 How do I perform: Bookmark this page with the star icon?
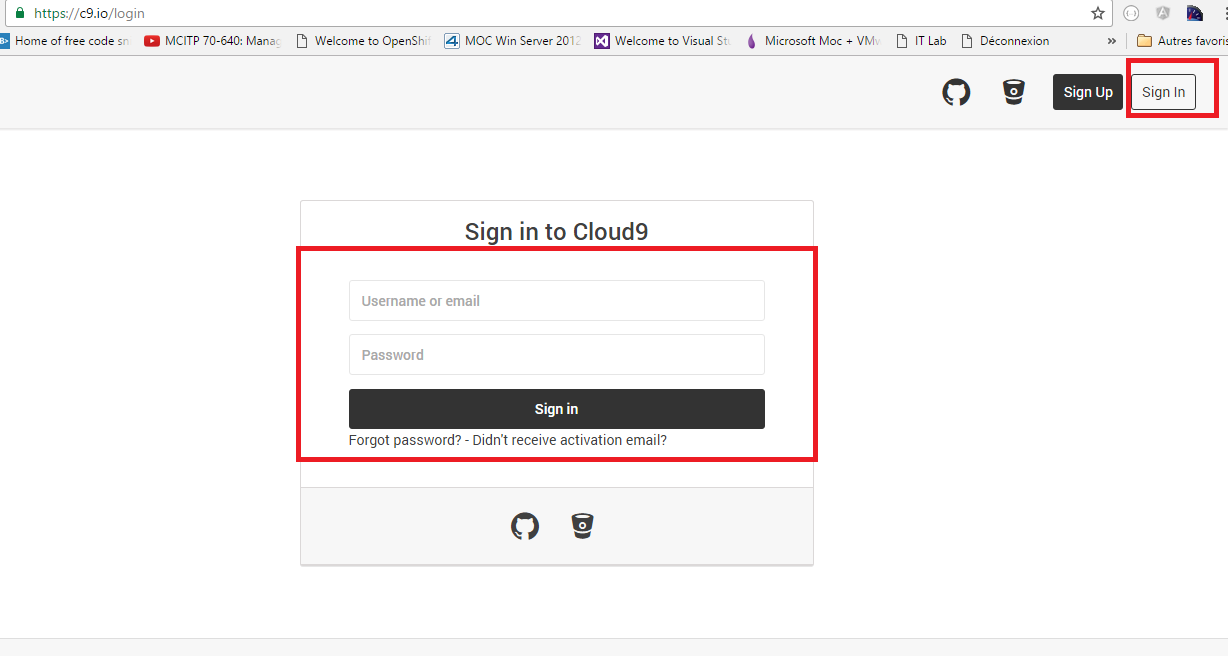(x=1098, y=13)
